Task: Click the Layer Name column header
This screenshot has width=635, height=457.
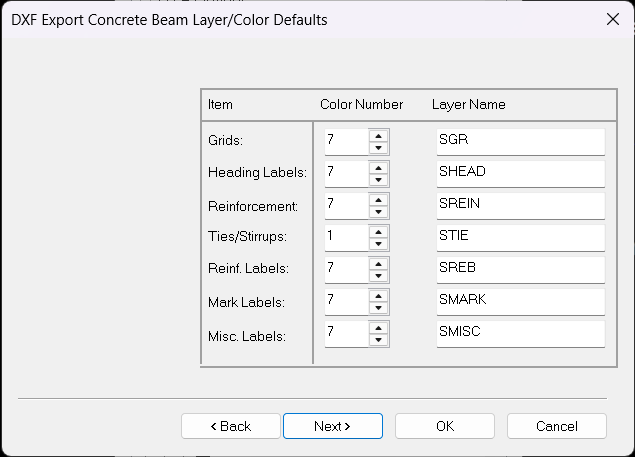Action: point(469,105)
